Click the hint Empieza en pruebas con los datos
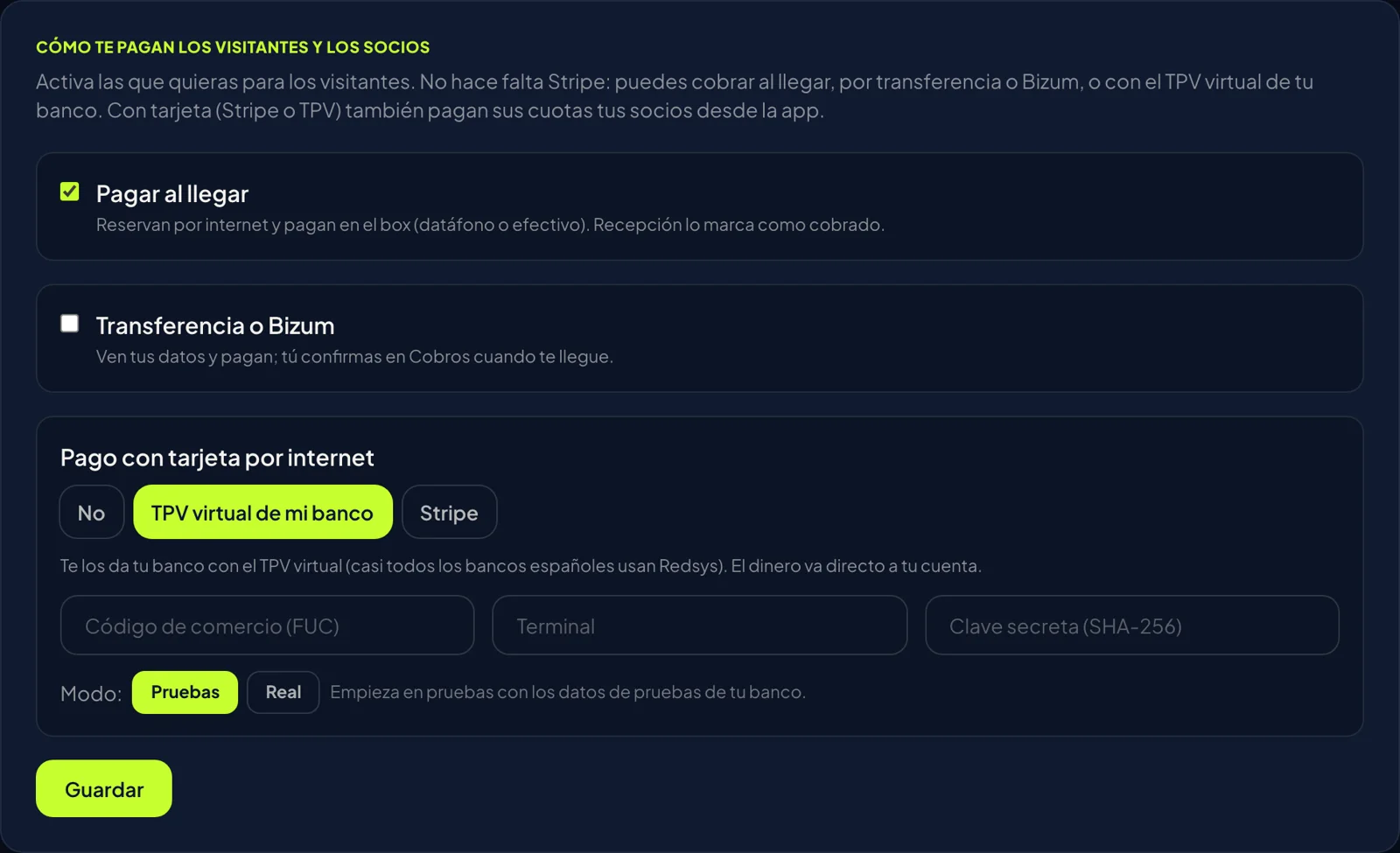 pos(568,692)
